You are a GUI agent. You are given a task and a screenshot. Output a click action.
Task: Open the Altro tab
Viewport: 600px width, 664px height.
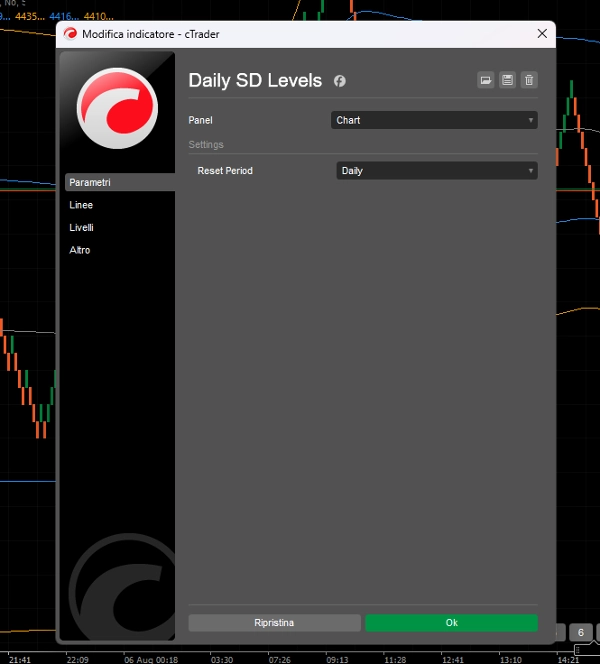(x=80, y=250)
